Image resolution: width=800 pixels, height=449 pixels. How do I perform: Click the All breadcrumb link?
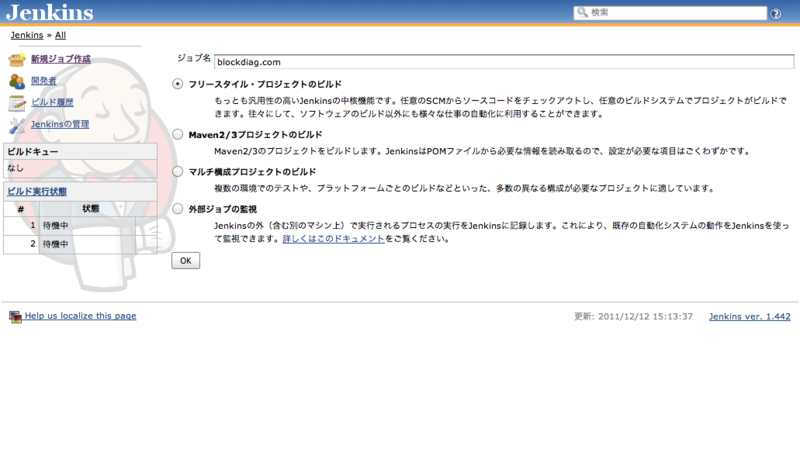click(60, 35)
